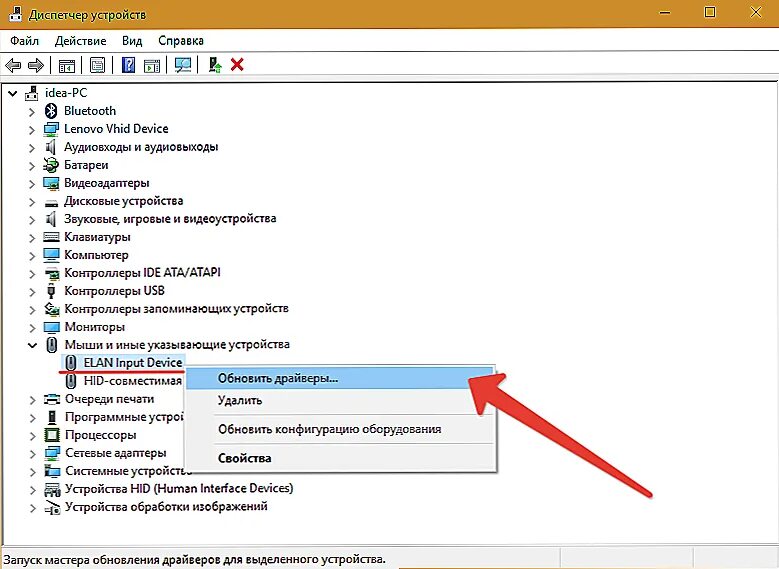
Task: Maximize the Диспетчер устройств window
Action: pos(710,12)
